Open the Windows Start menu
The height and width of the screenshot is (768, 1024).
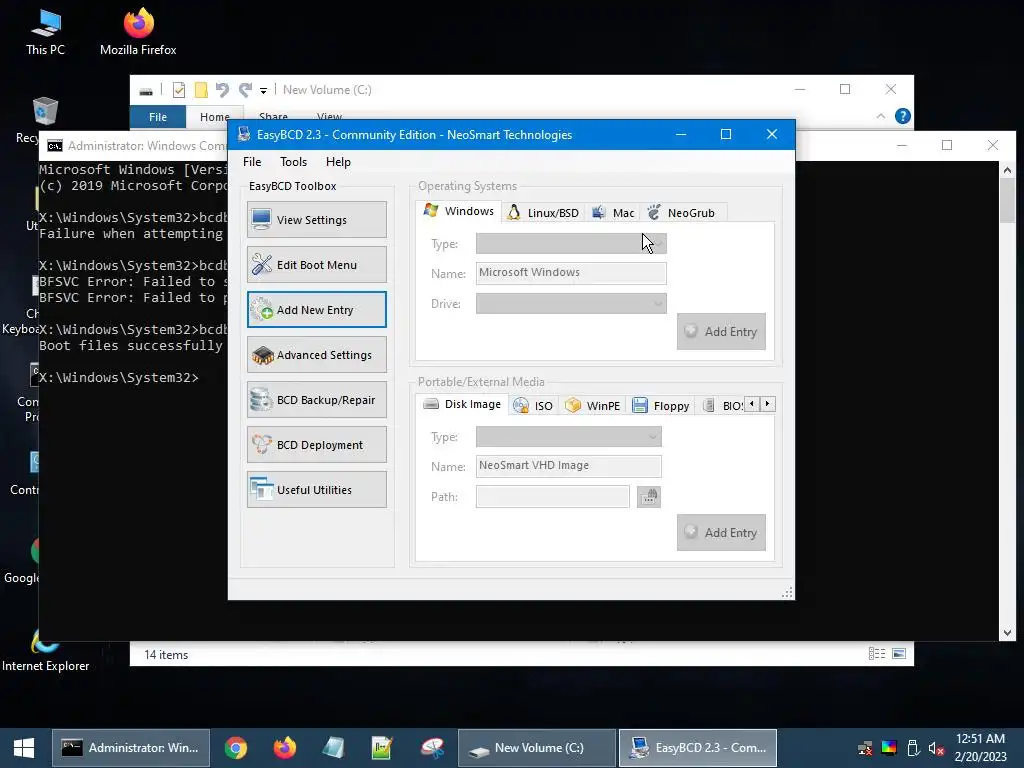pos(24,748)
